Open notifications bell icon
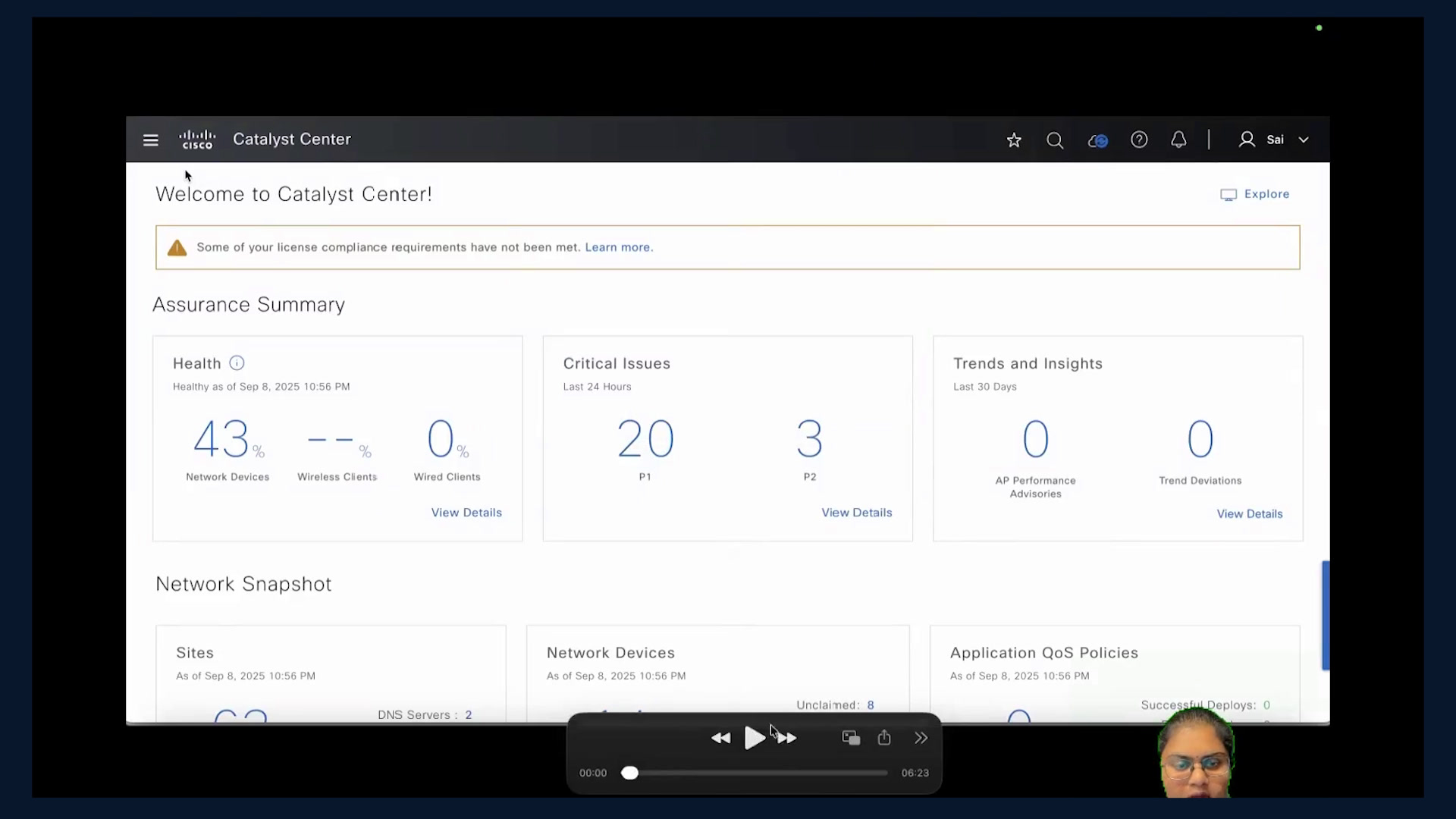The width and height of the screenshot is (1456, 819). 1178,140
